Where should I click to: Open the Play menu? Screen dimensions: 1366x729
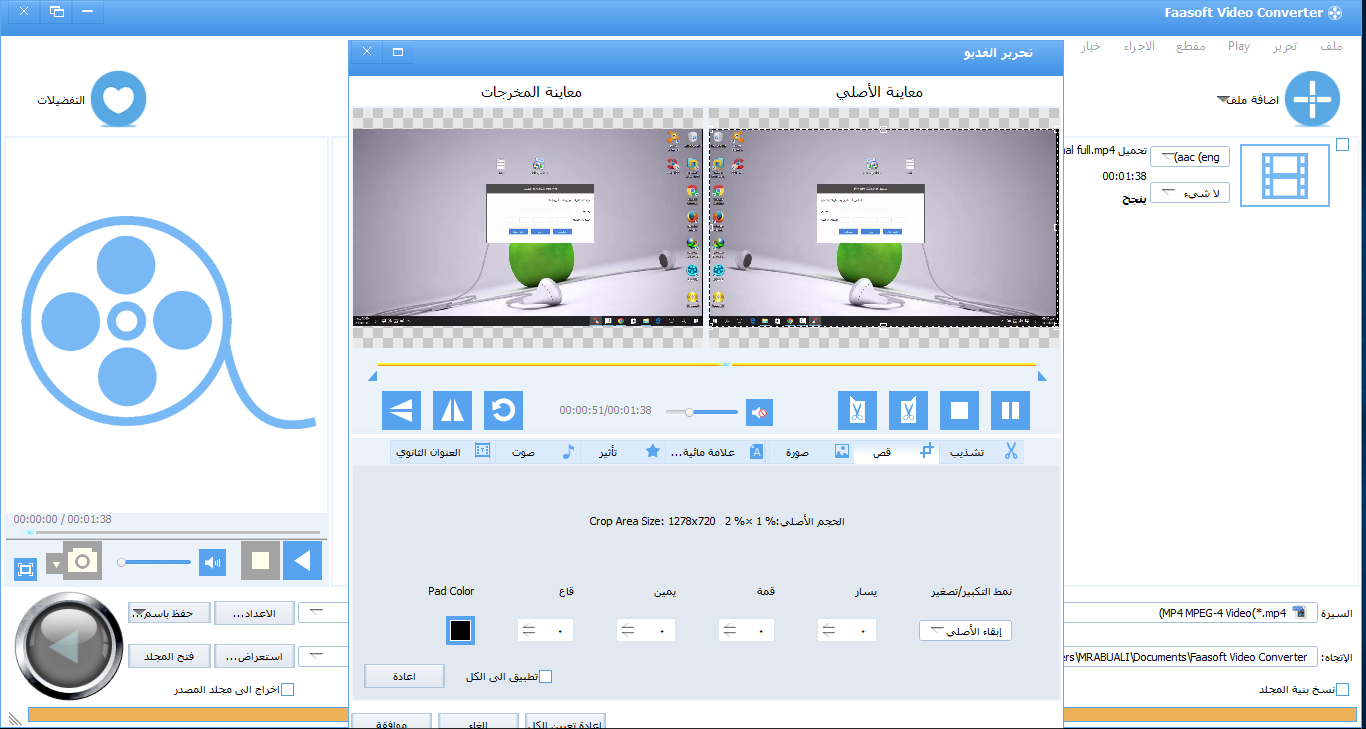pyautogui.click(x=1238, y=46)
